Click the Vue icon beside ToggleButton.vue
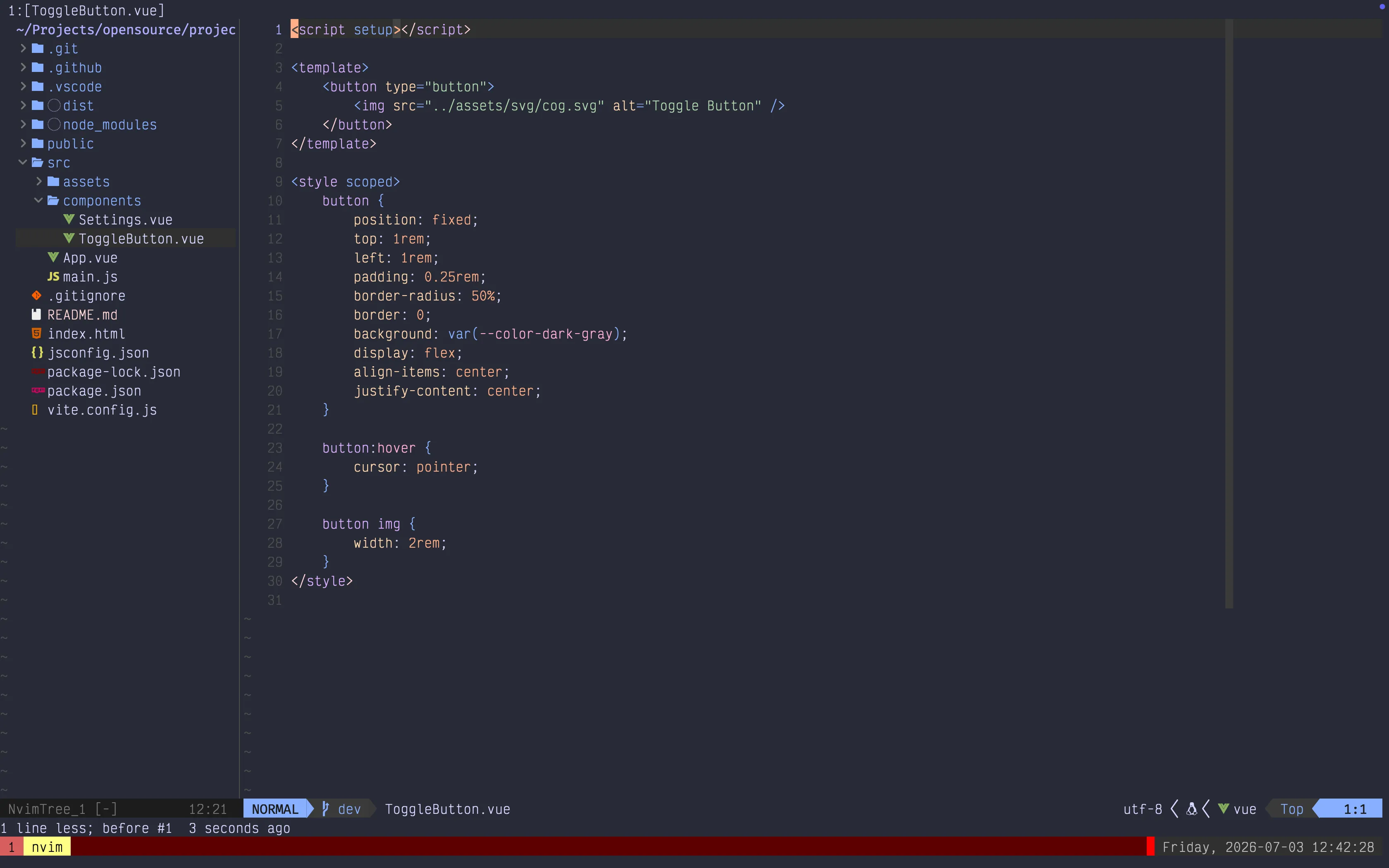Image resolution: width=1389 pixels, height=868 pixels. point(69,238)
